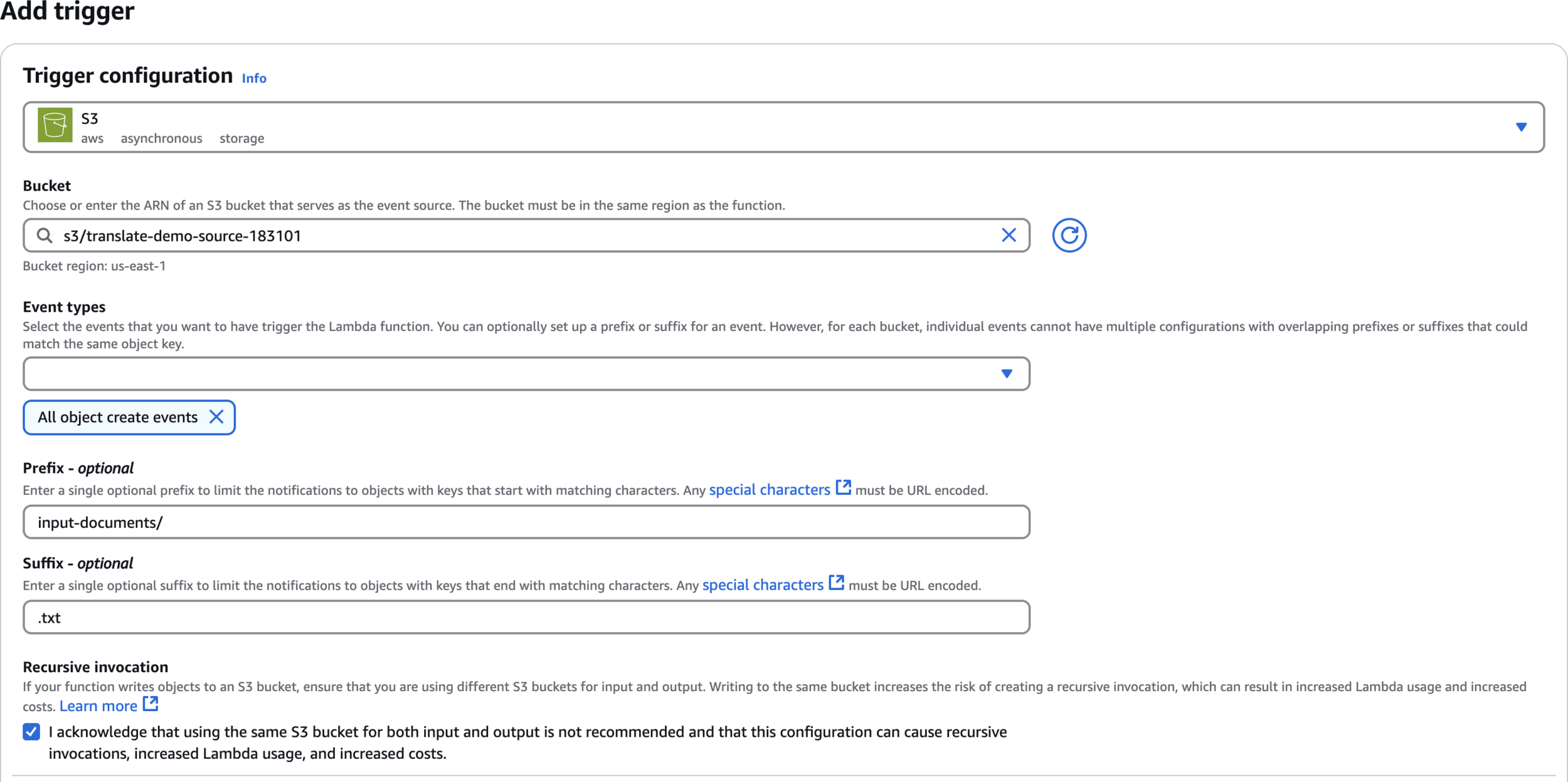
Task: Click in the Prefix input field
Action: pyautogui.click(x=526, y=522)
